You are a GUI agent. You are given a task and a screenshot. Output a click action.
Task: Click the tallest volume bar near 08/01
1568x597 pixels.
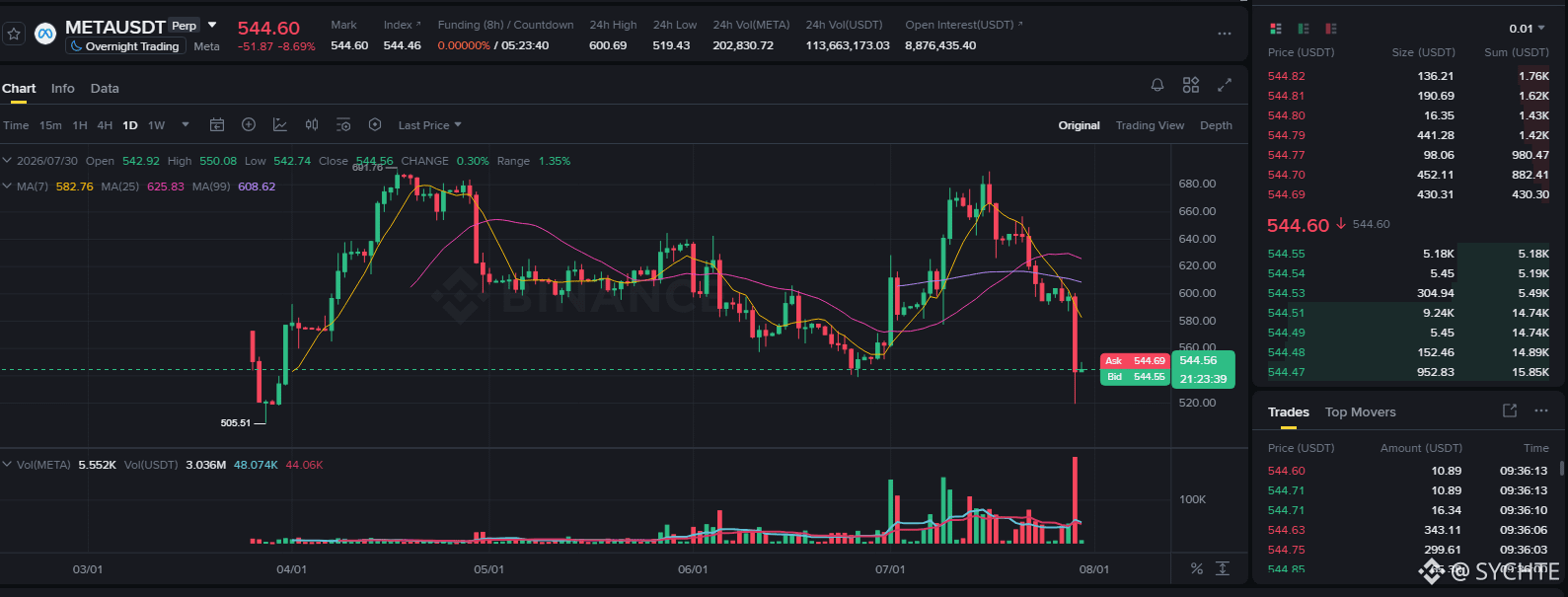pyautogui.click(x=1075, y=499)
